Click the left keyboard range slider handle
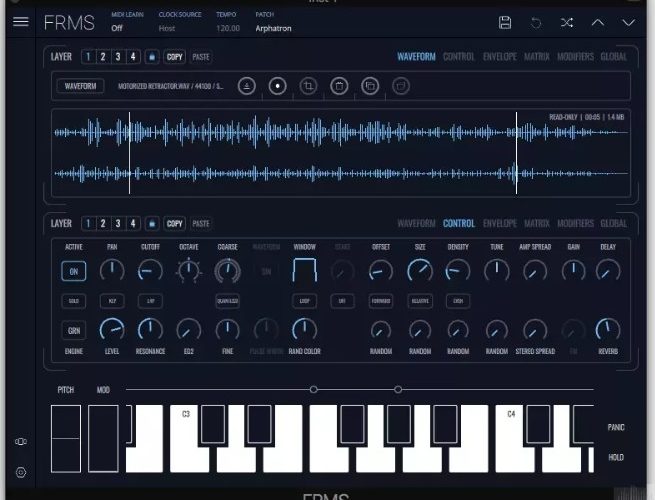655x500 pixels. tap(314, 390)
